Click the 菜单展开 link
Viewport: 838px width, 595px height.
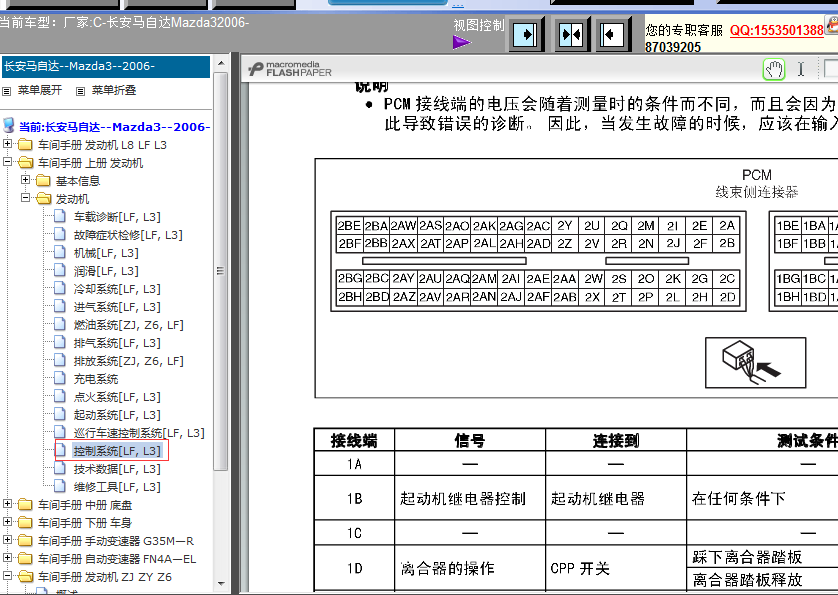(x=40, y=90)
